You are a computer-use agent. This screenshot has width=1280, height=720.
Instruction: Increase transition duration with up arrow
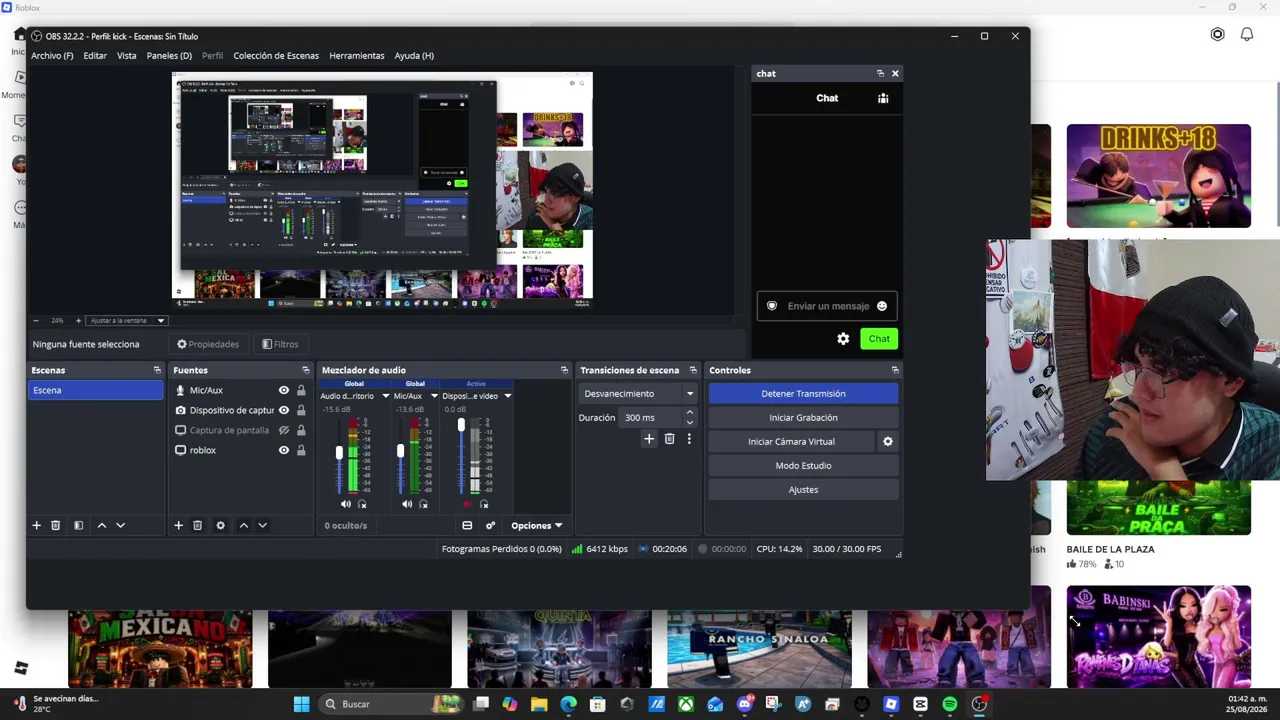(689, 413)
